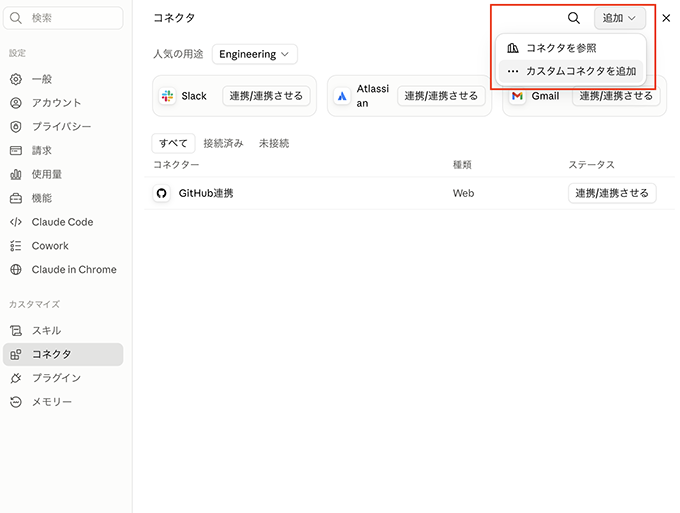This screenshot has width=680, height=513.
Task: Click the Slack logo icon
Action: point(167,96)
